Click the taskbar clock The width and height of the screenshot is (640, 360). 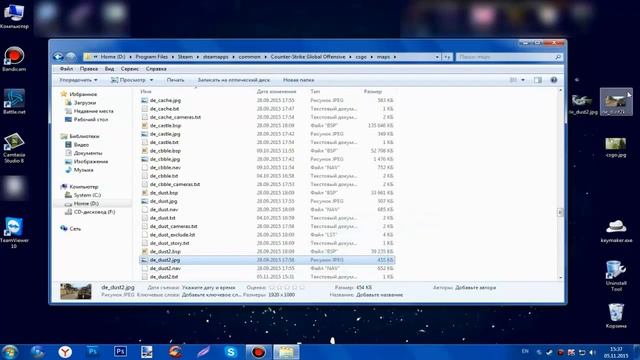click(616, 352)
